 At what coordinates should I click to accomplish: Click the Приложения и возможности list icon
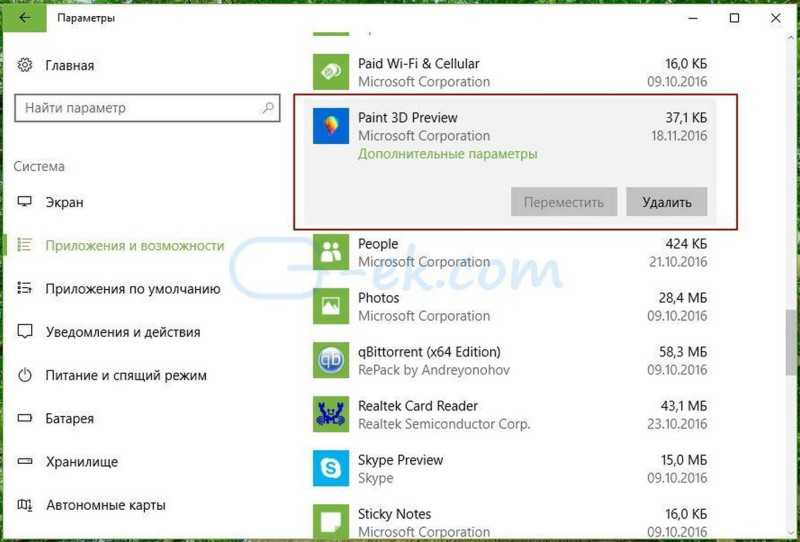tap(24, 245)
